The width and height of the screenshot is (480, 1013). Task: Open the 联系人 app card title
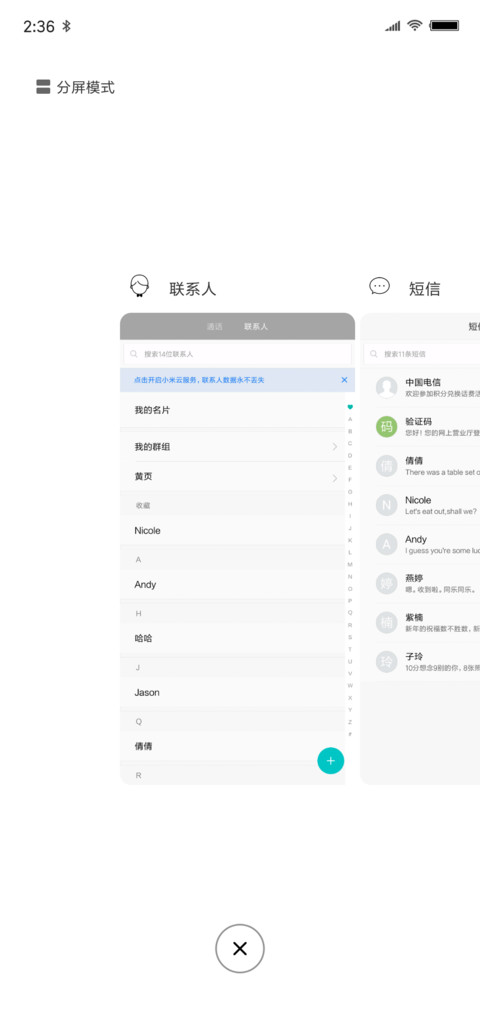(x=193, y=289)
